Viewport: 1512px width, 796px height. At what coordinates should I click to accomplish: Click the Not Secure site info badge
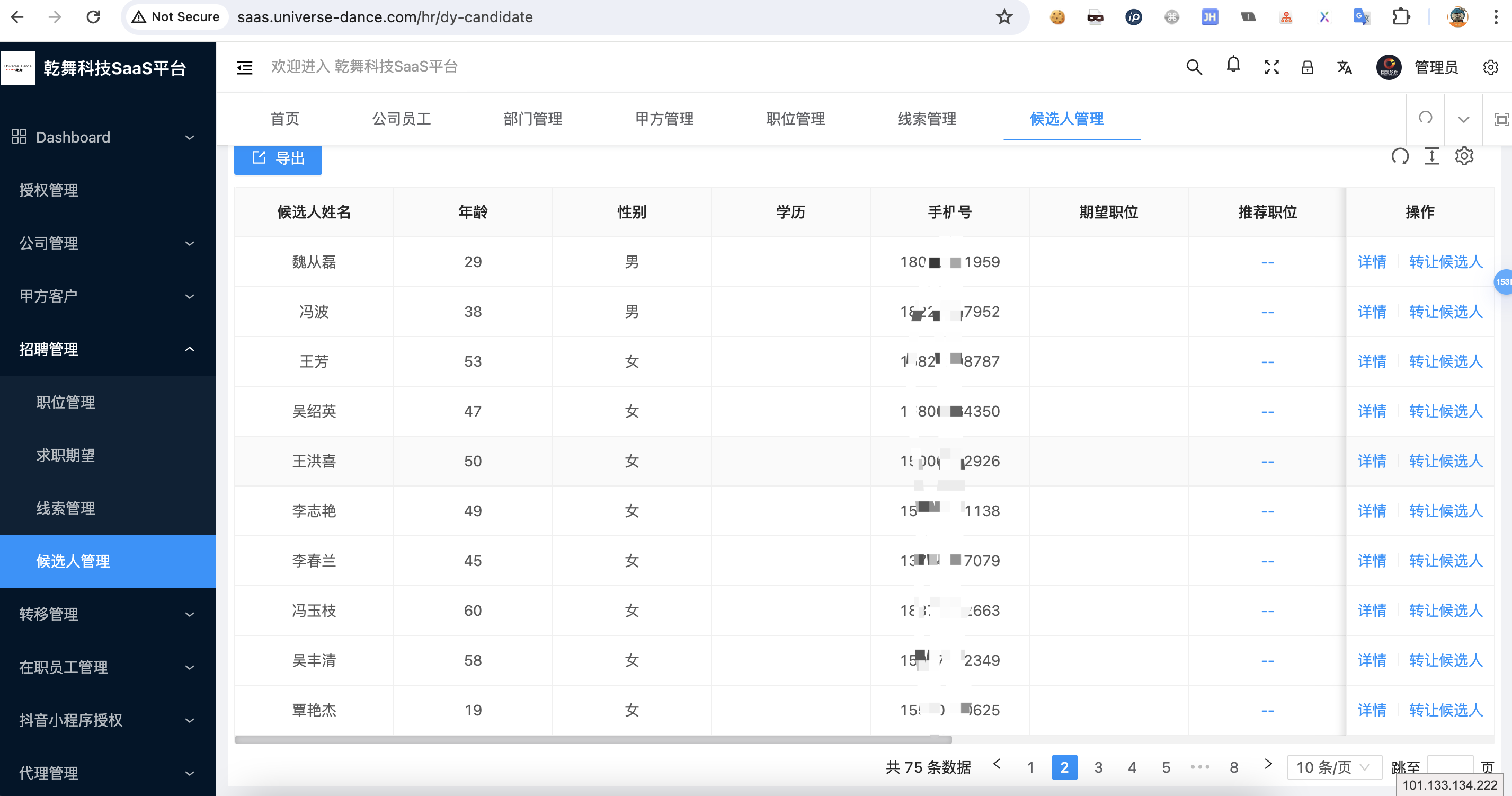coord(175,17)
